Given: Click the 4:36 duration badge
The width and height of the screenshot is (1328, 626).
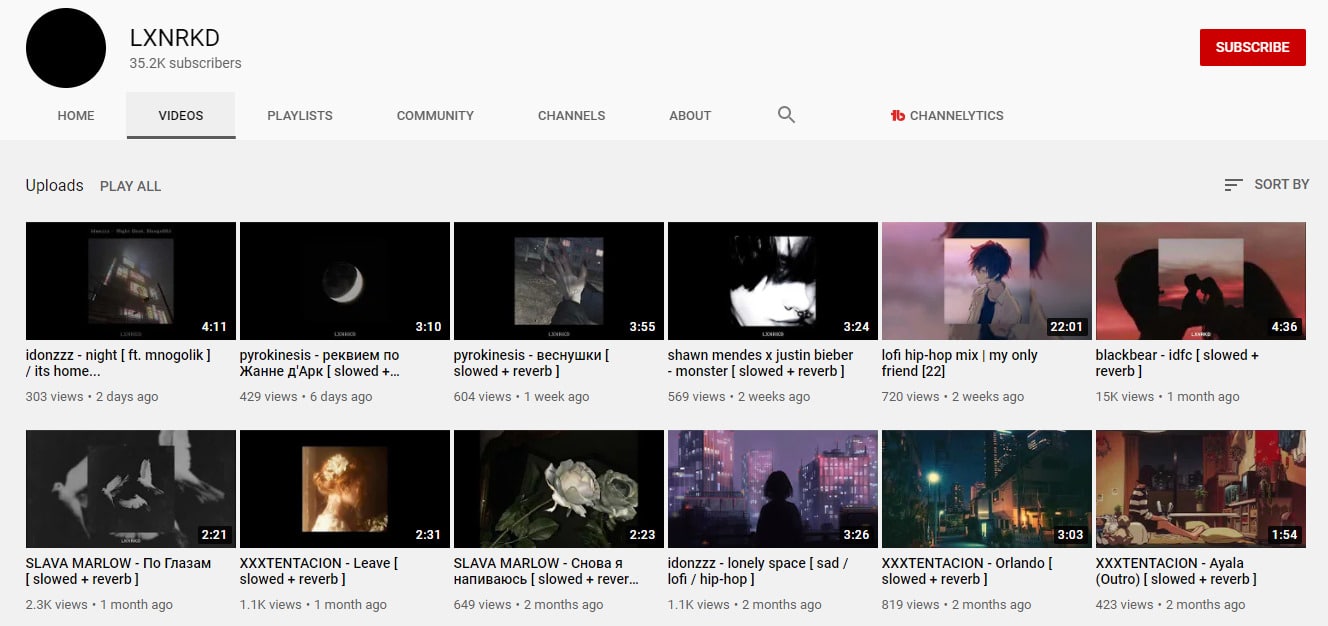Looking at the screenshot, I should click(x=1285, y=327).
